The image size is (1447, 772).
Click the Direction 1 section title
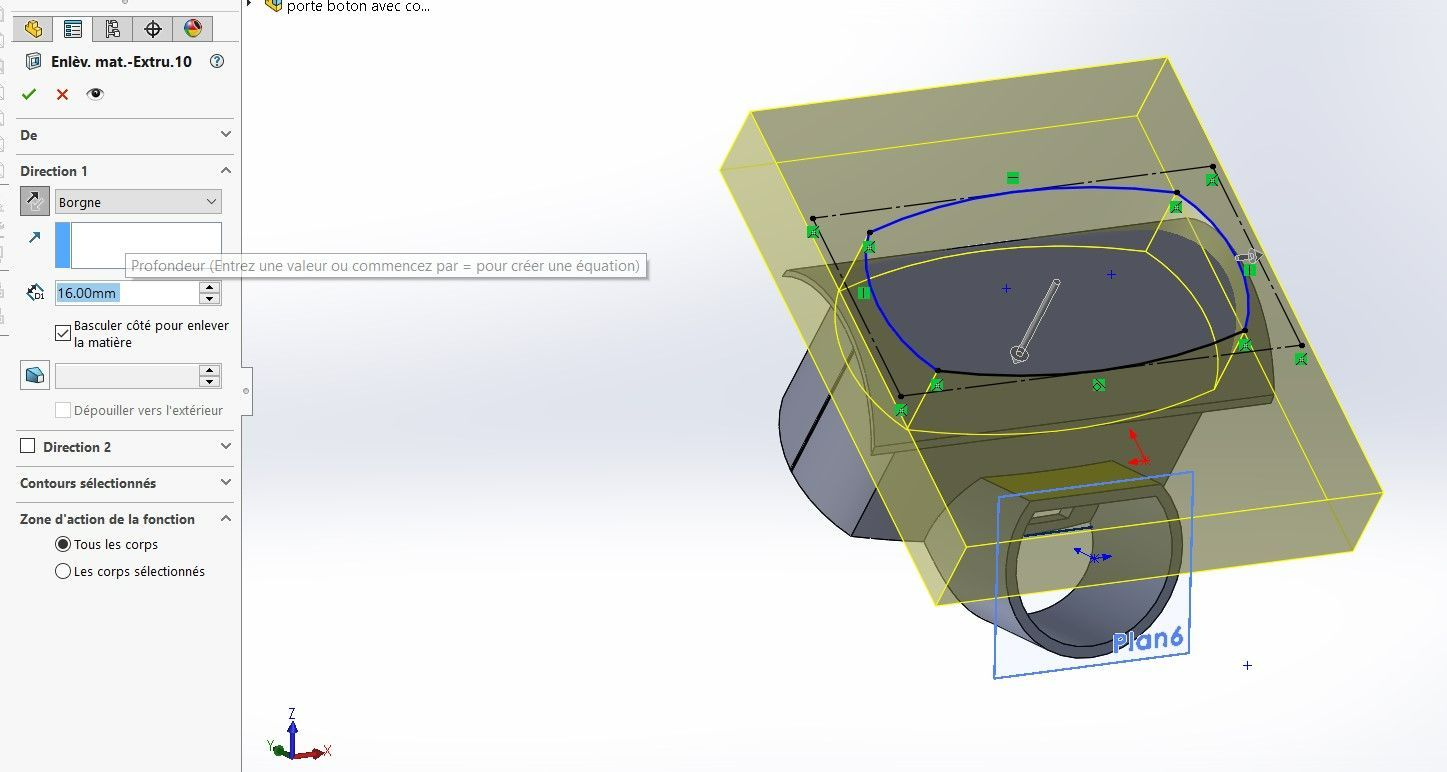coord(54,171)
